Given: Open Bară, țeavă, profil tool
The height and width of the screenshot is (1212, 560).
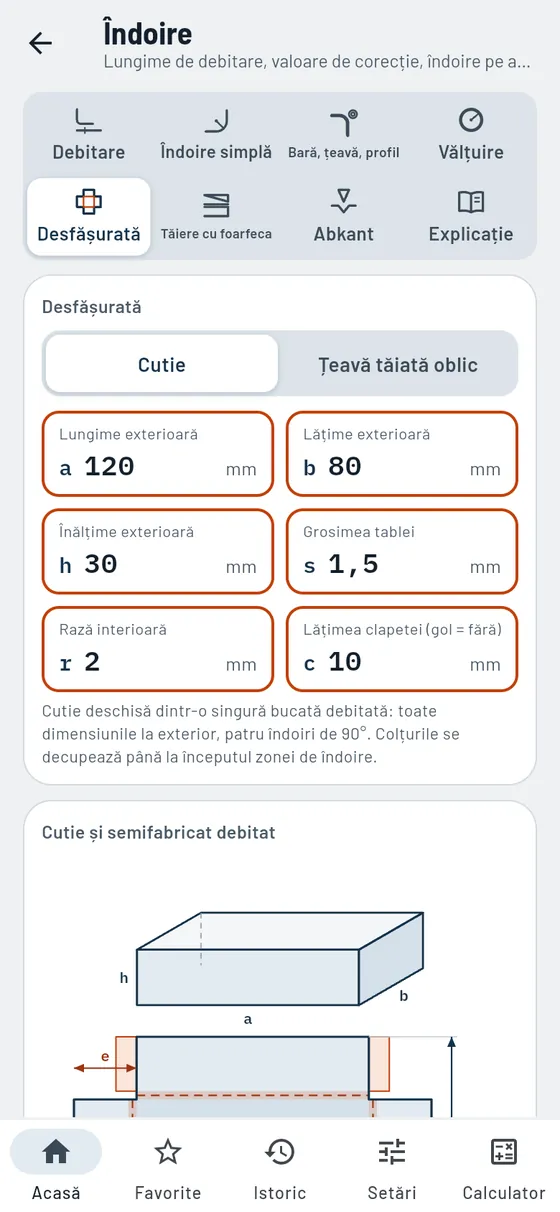Looking at the screenshot, I should pyautogui.click(x=343, y=135).
